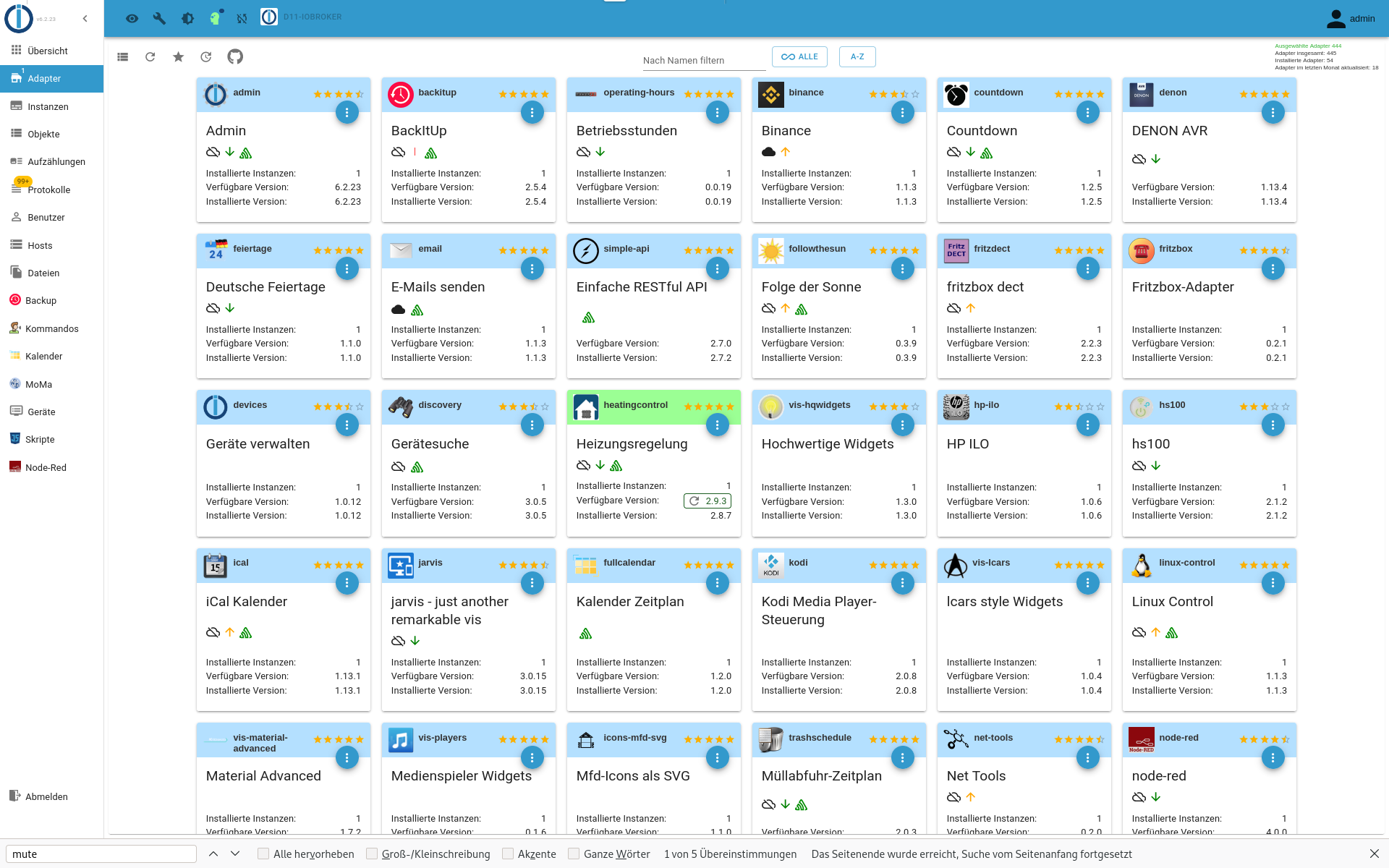Image resolution: width=1389 pixels, height=868 pixels.
Task: Click Abmelden to log out
Action: click(51, 796)
